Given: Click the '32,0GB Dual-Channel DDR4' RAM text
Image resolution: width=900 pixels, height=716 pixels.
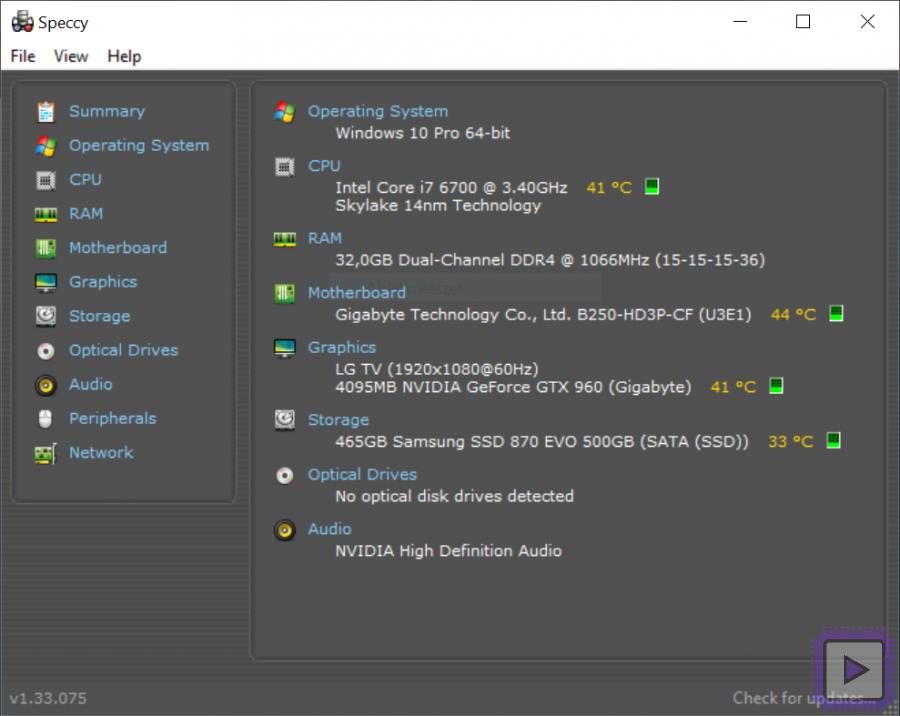Looking at the screenshot, I should pos(550,260).
